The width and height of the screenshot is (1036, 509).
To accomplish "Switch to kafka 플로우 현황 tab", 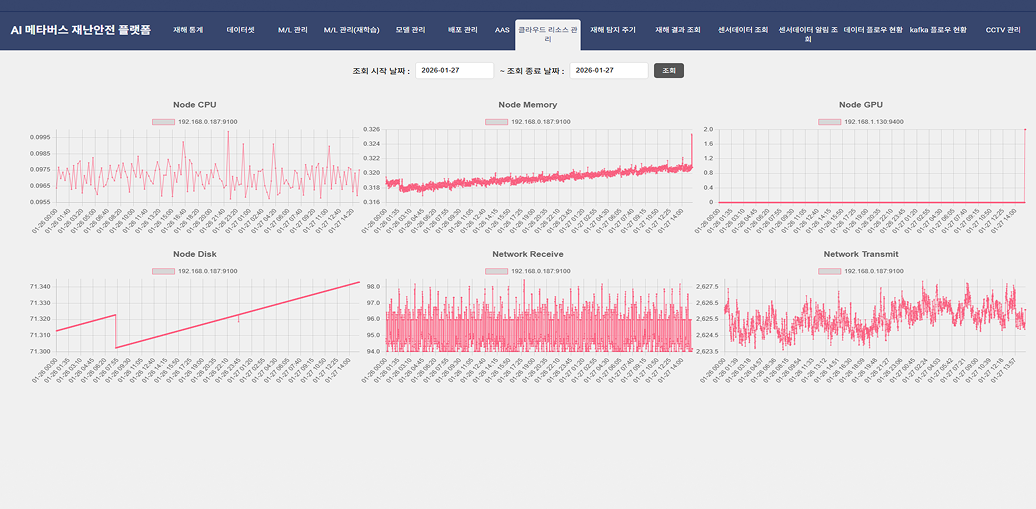I will (938, 30).
